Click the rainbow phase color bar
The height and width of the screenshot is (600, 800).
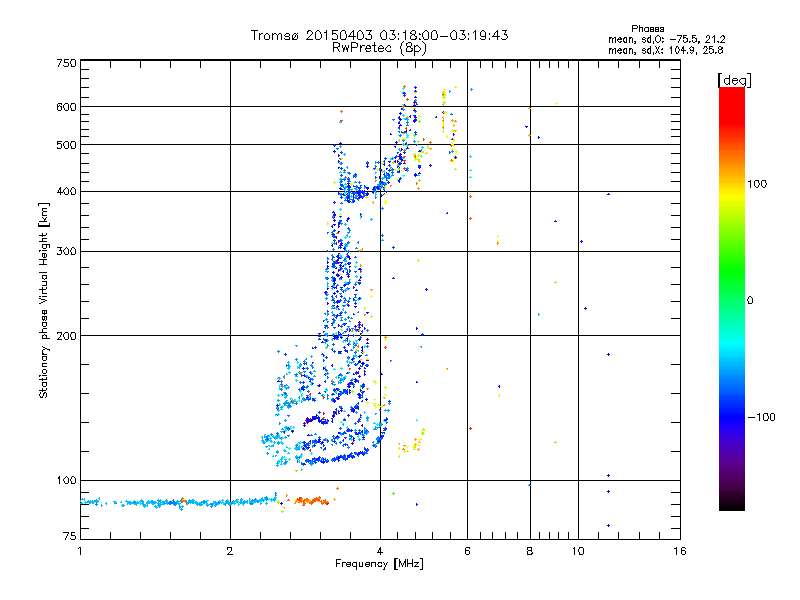point(732,298)
